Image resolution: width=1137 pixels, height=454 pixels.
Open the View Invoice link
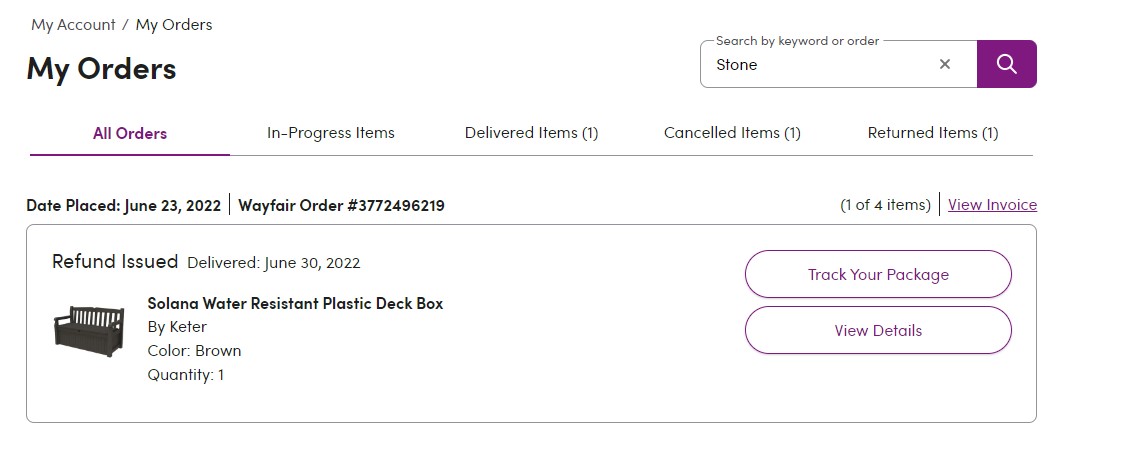point(992,205)
